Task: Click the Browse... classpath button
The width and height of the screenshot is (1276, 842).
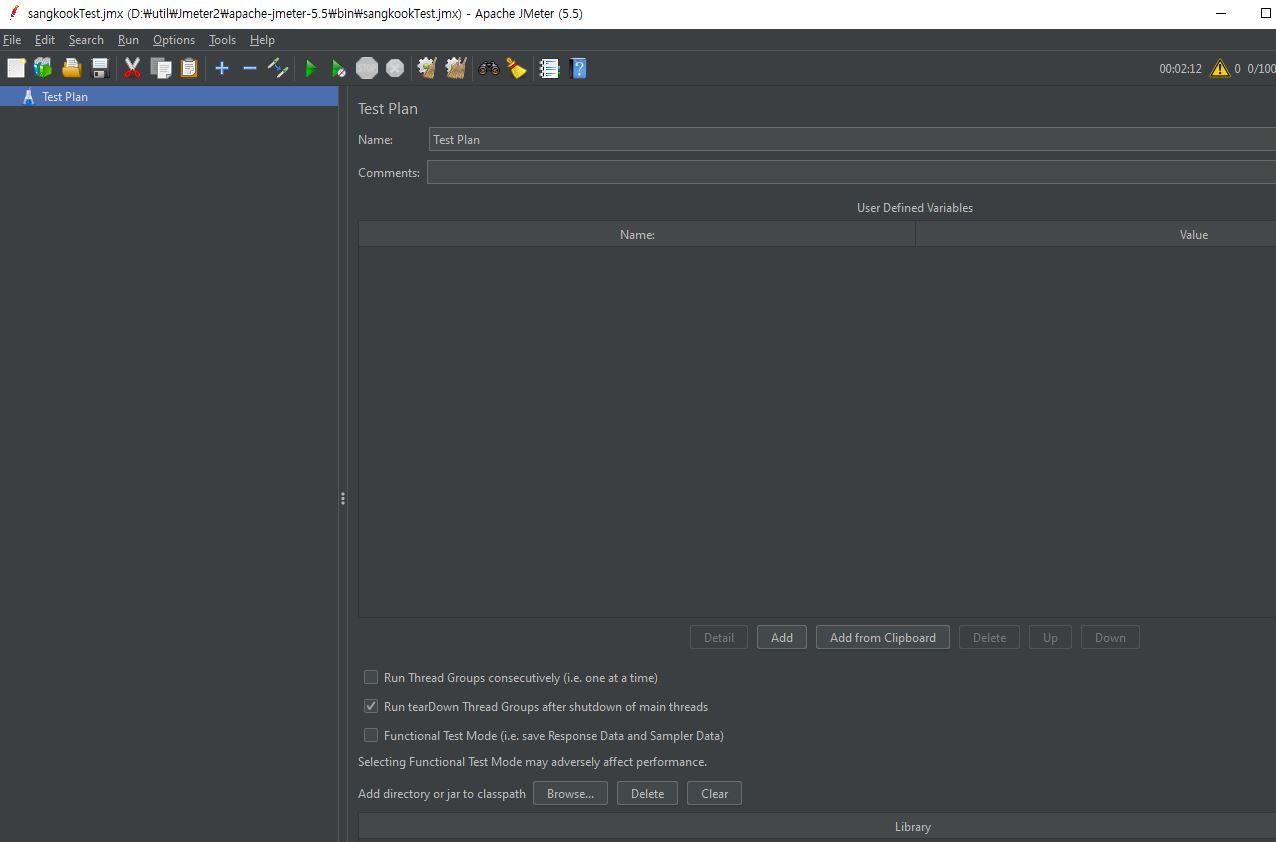Action: click(x=570, y=793)
